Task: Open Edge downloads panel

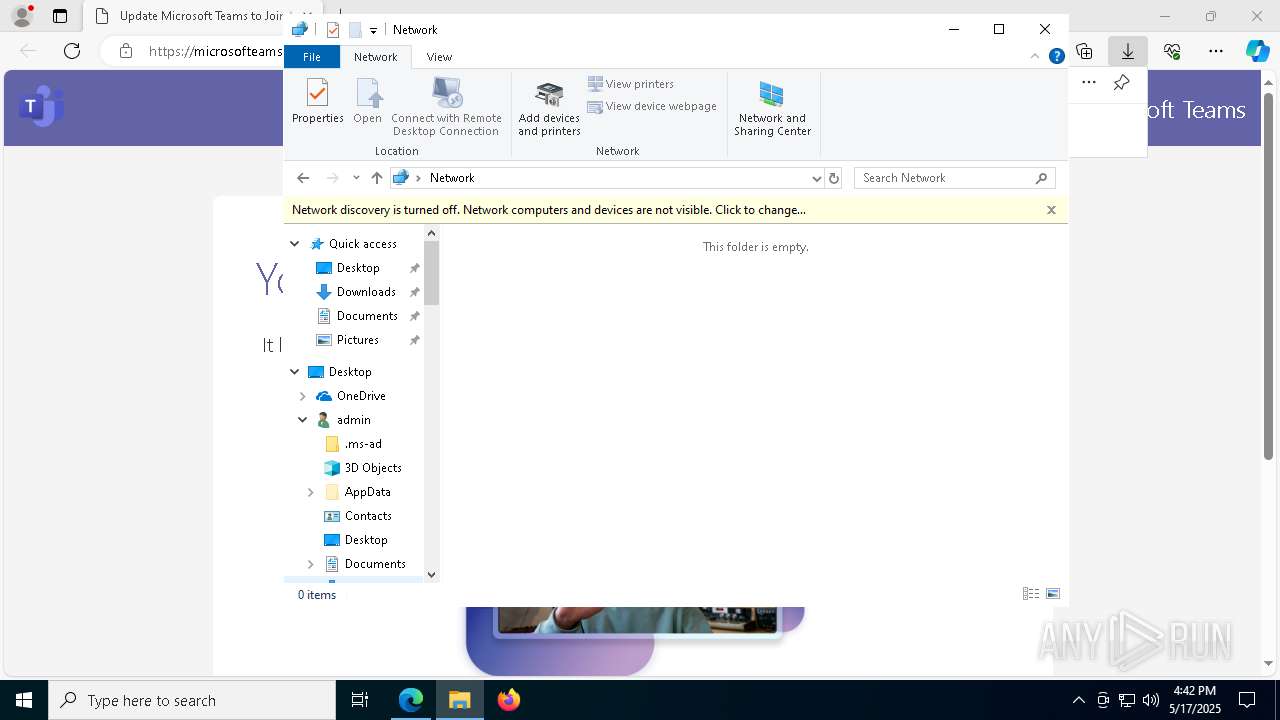Action: coord(1128,51)
